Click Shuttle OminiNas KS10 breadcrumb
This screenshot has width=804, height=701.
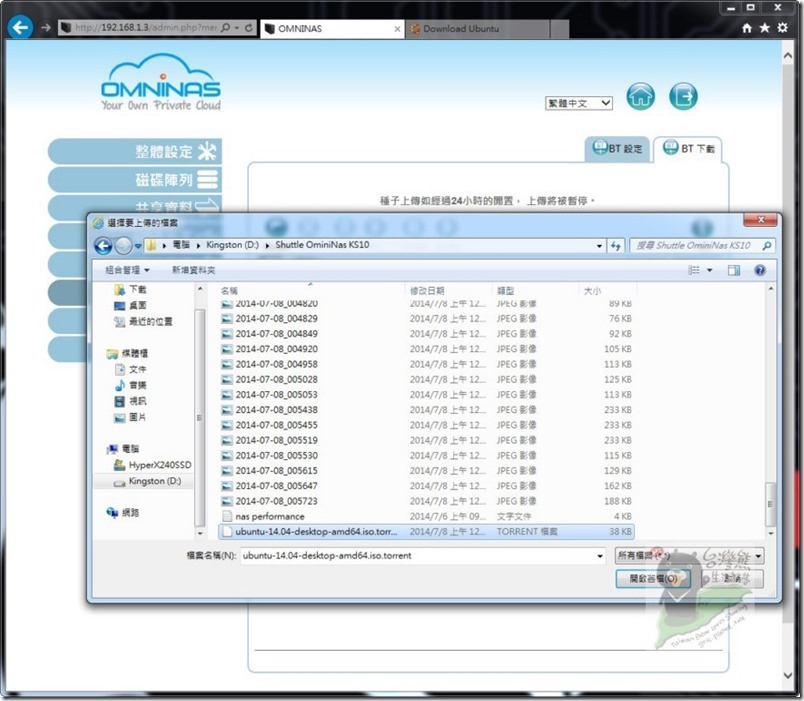(x=322, y=245)
